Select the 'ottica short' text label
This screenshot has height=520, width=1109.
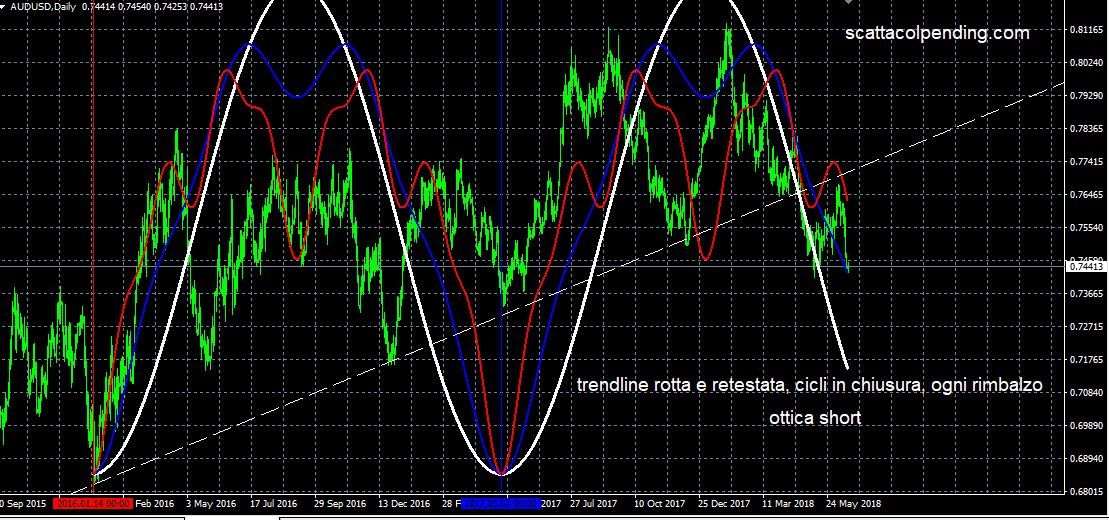pos(814,418)
